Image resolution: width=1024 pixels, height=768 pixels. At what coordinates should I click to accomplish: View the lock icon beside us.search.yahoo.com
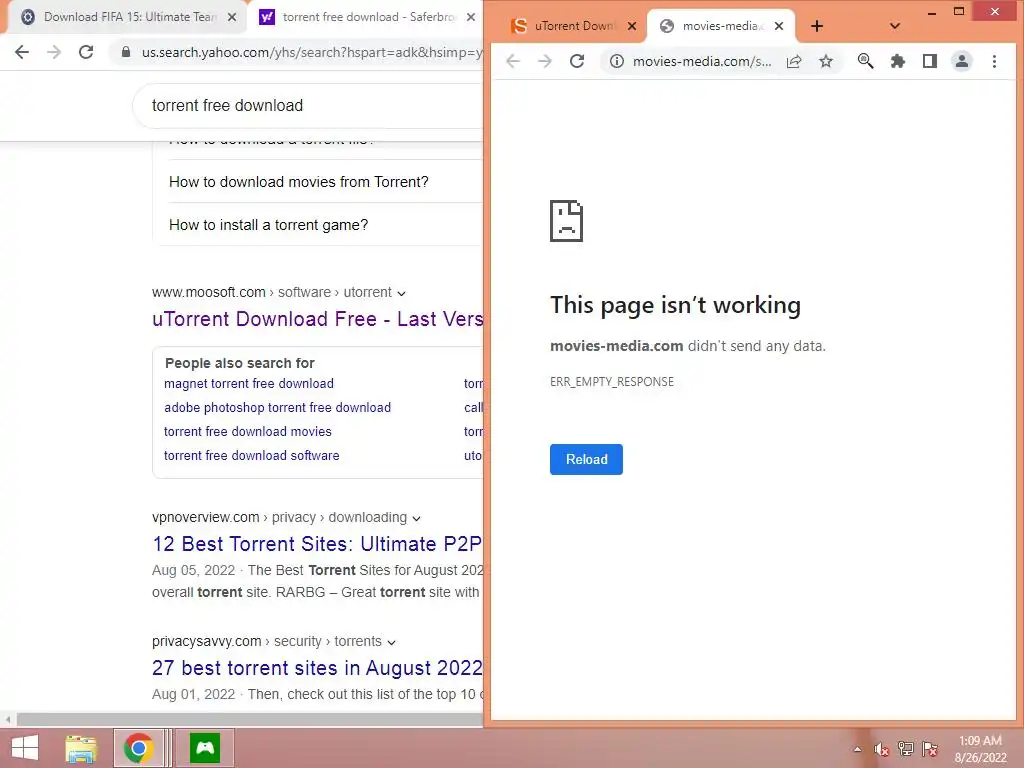click(126, 52)
